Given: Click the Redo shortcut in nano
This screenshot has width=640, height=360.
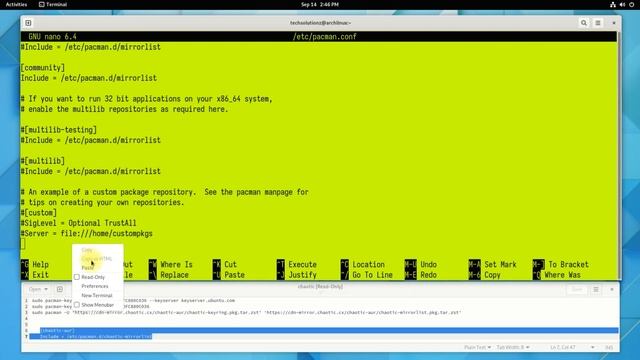Looking at the screenshot, I should point(421,275).
